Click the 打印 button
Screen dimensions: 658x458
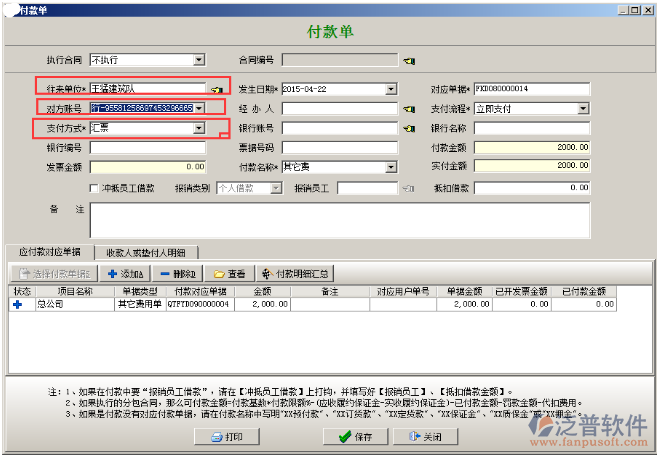point(225,437)
